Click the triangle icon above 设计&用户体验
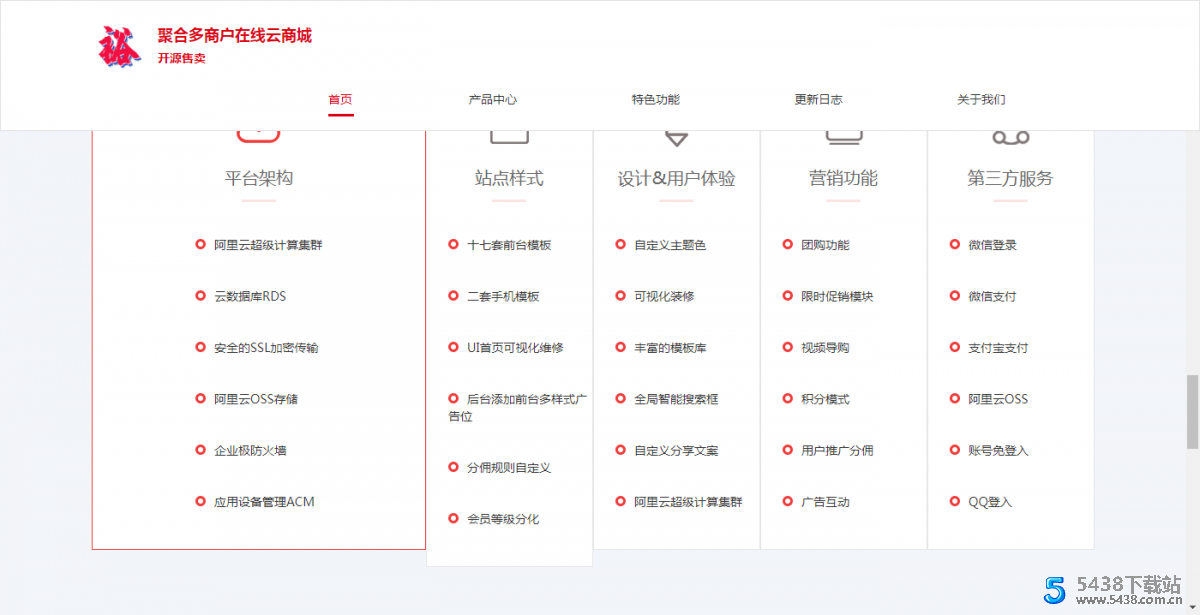This screenshot has width=1200, height=615. click(676, 138)
